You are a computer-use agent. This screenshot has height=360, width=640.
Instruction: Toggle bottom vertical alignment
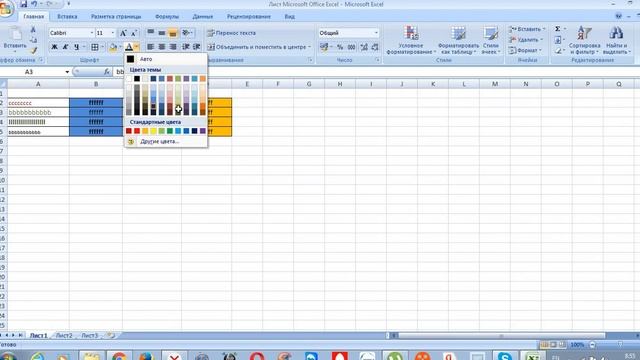[173, 33]
